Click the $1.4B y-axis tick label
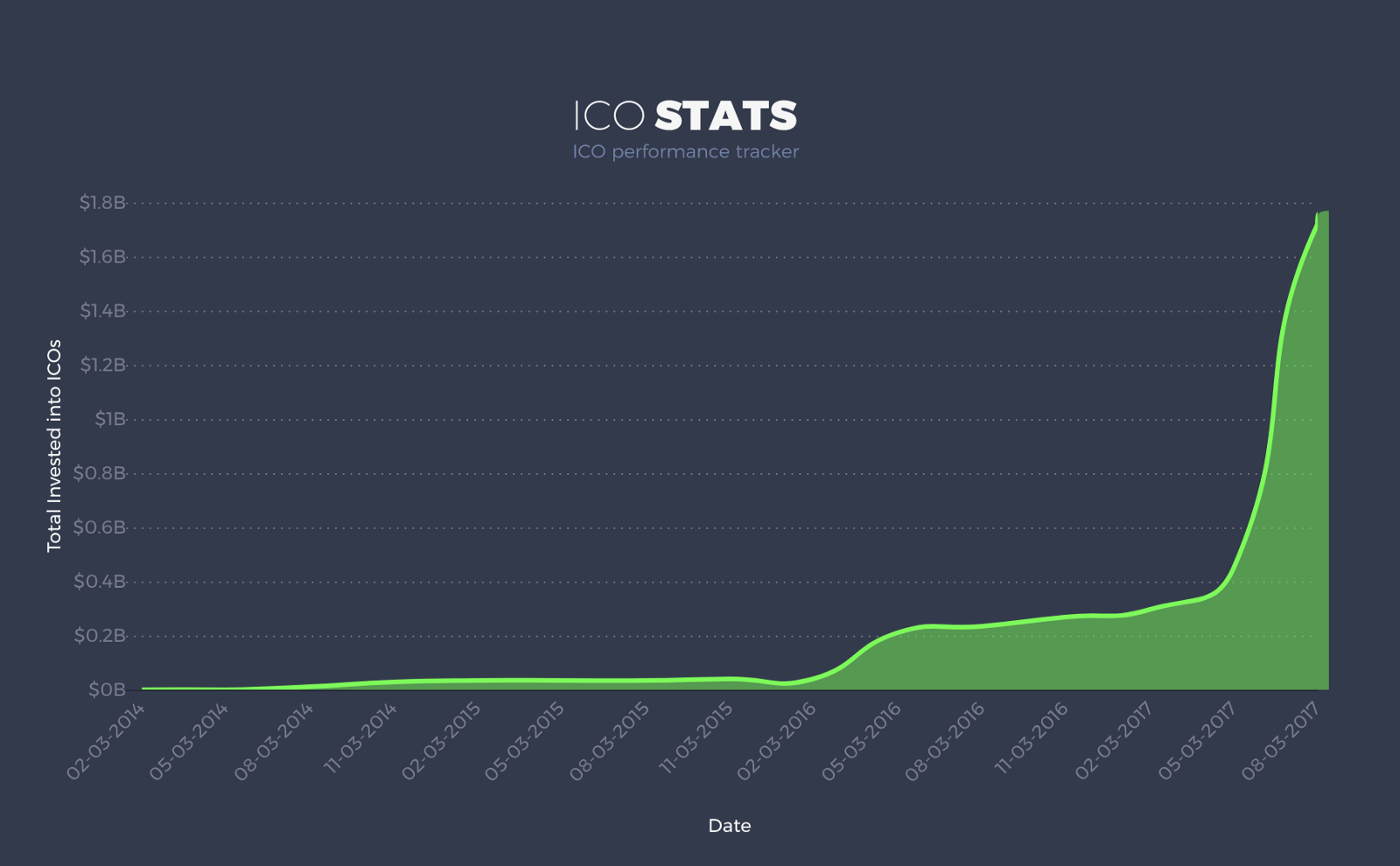The height and width of the screenshot is (866, 1400). [102, 311]
